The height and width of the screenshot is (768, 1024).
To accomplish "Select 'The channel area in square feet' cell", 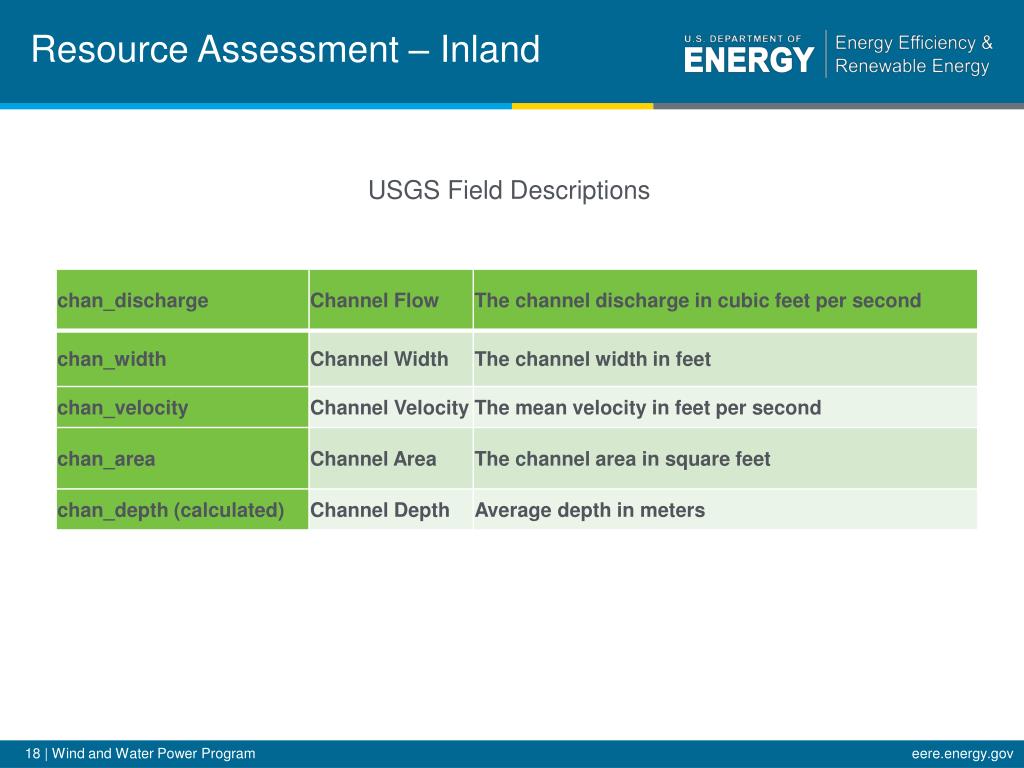I will [725, 458].
